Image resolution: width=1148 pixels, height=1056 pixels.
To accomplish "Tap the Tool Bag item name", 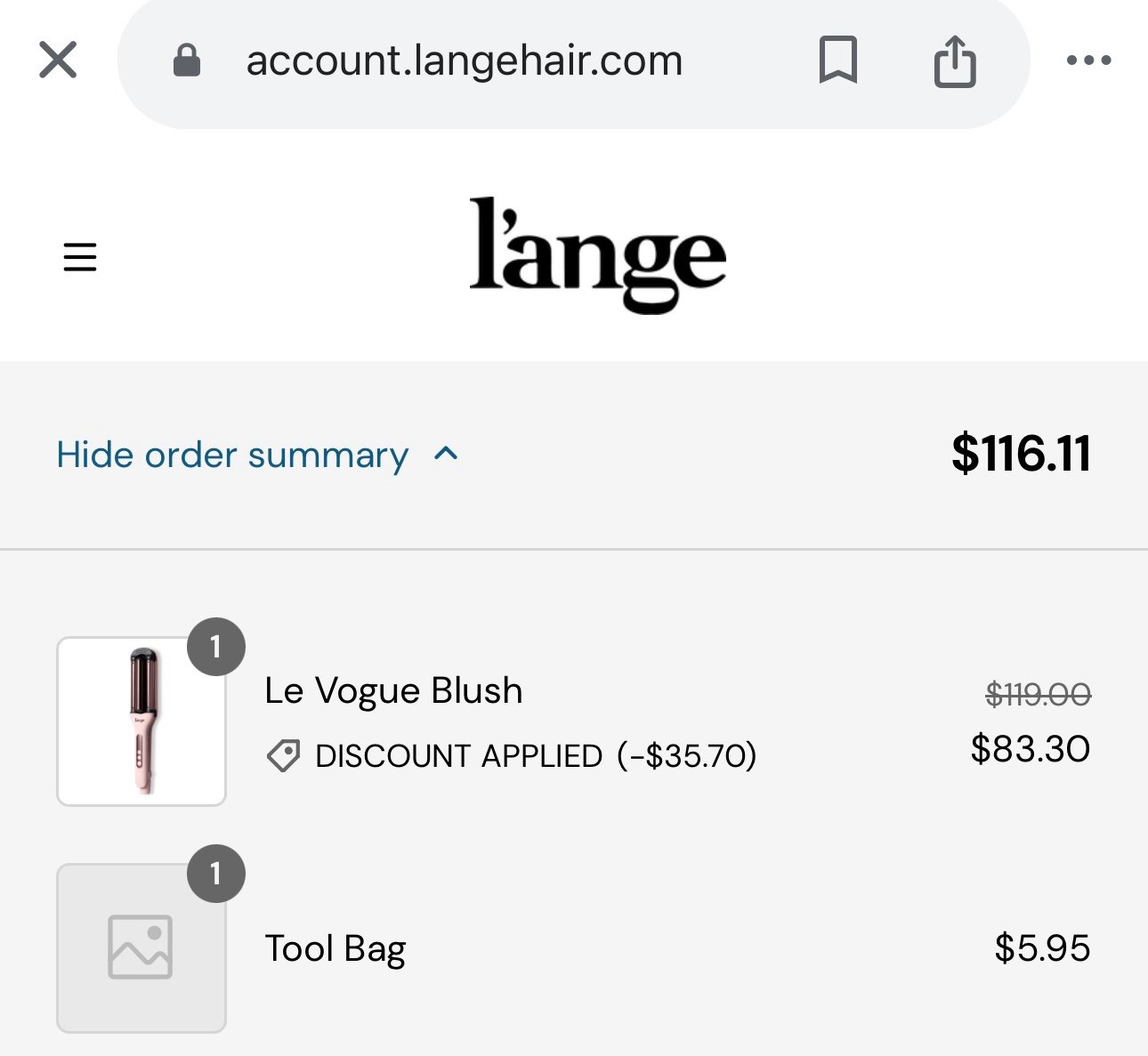I will pos(336,949).
